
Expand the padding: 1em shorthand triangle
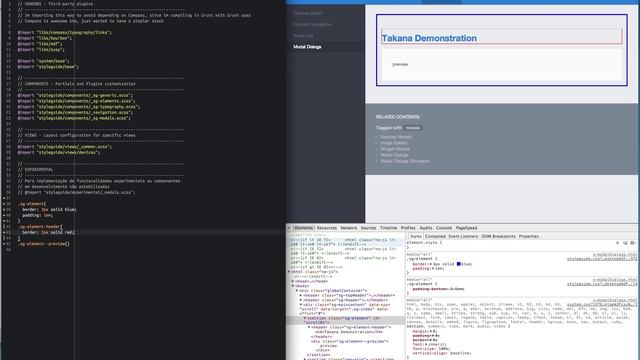[x=433, y=269]
